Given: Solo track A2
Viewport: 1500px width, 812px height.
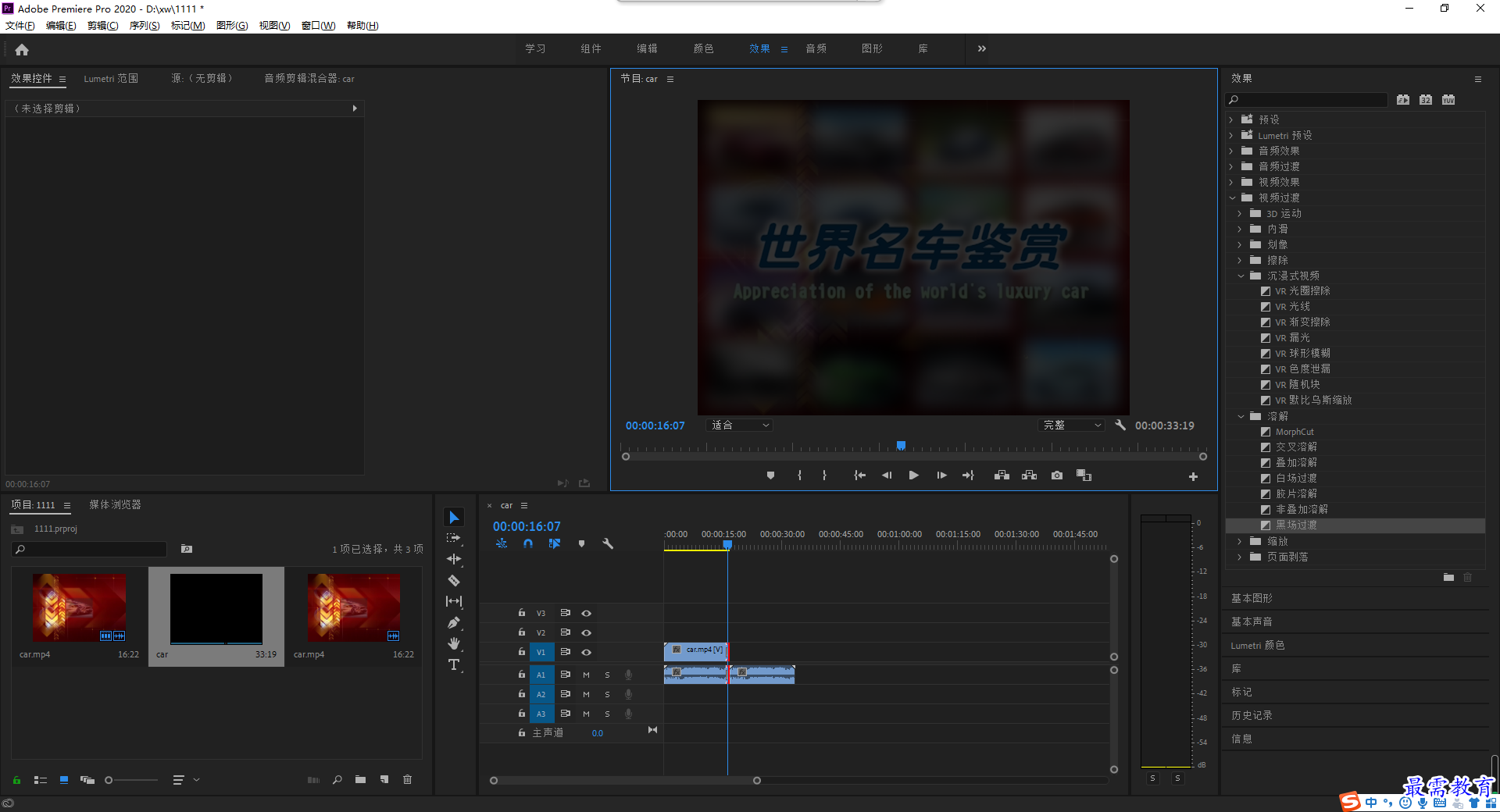Looking at the screenshot, I should pos(607,694).
